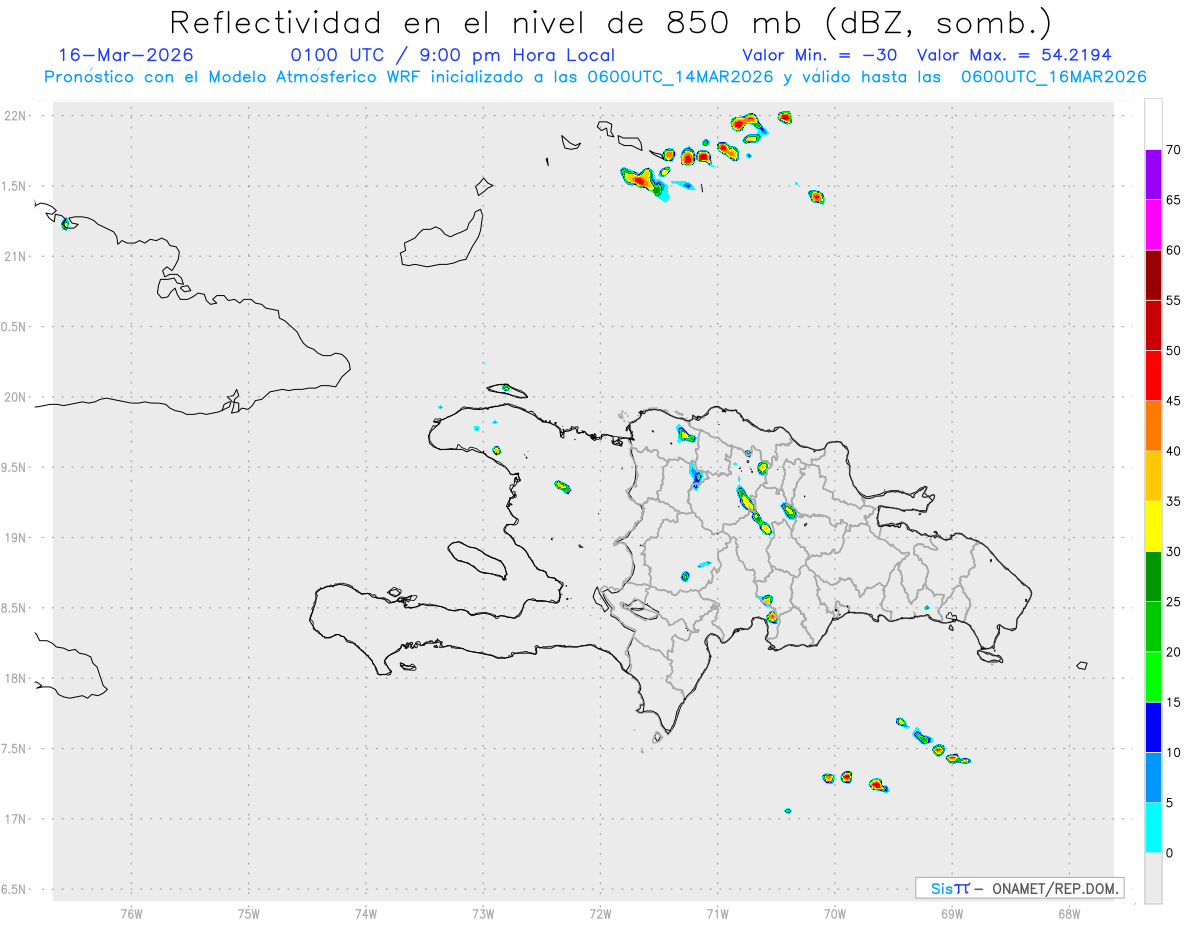1200x927 pixels.
Task: Click the 75W longitude axis label
Action: [249, 913]
